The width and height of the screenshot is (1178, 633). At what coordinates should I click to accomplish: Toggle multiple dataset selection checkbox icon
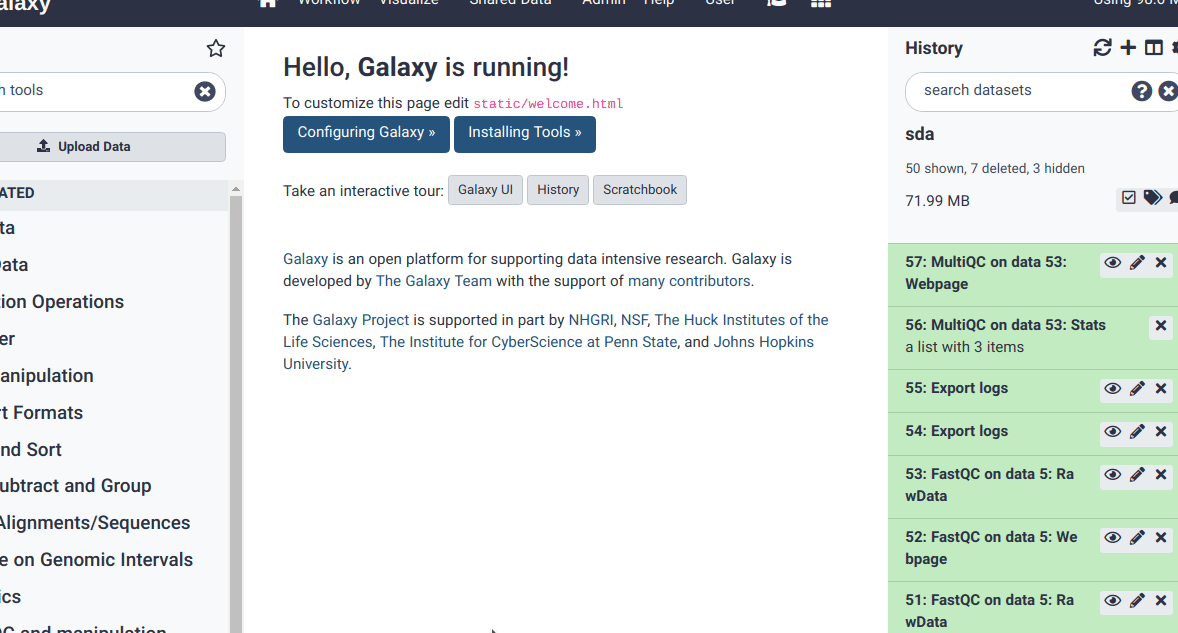tap(1128, 197)
